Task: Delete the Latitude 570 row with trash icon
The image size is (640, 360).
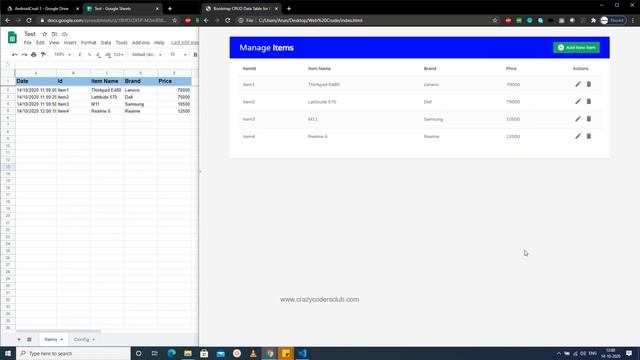Action: pos(589,101)
